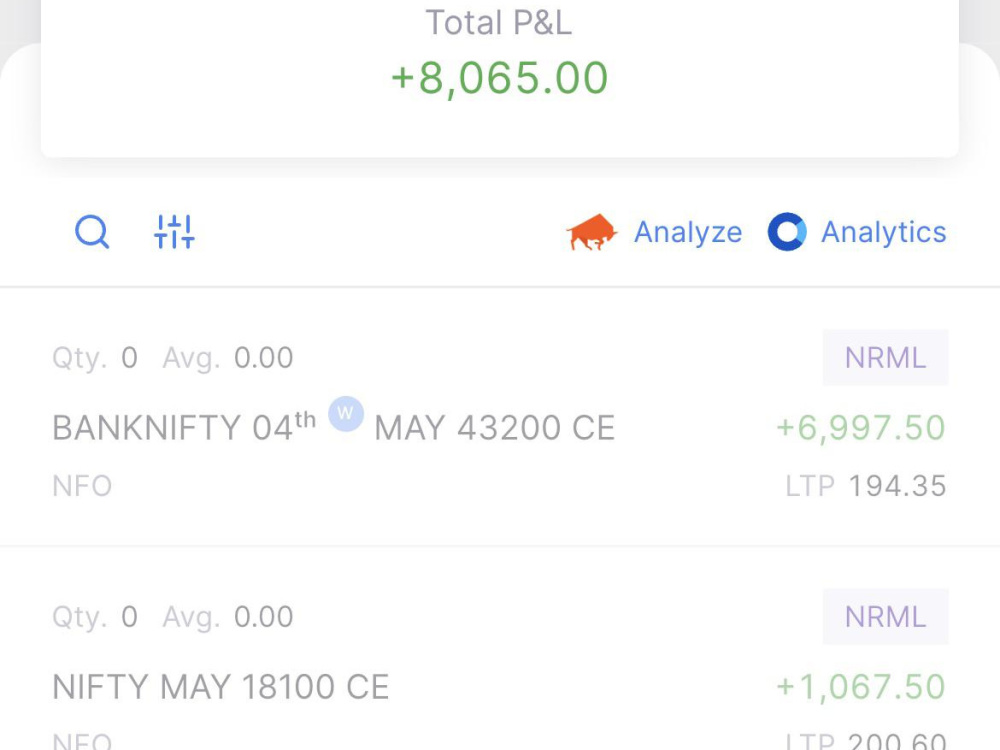This screenshot has width=1000, height=750.
Task: Tap the weekly 'W' badge on BANKNIFTY
Action: (346, 414)
